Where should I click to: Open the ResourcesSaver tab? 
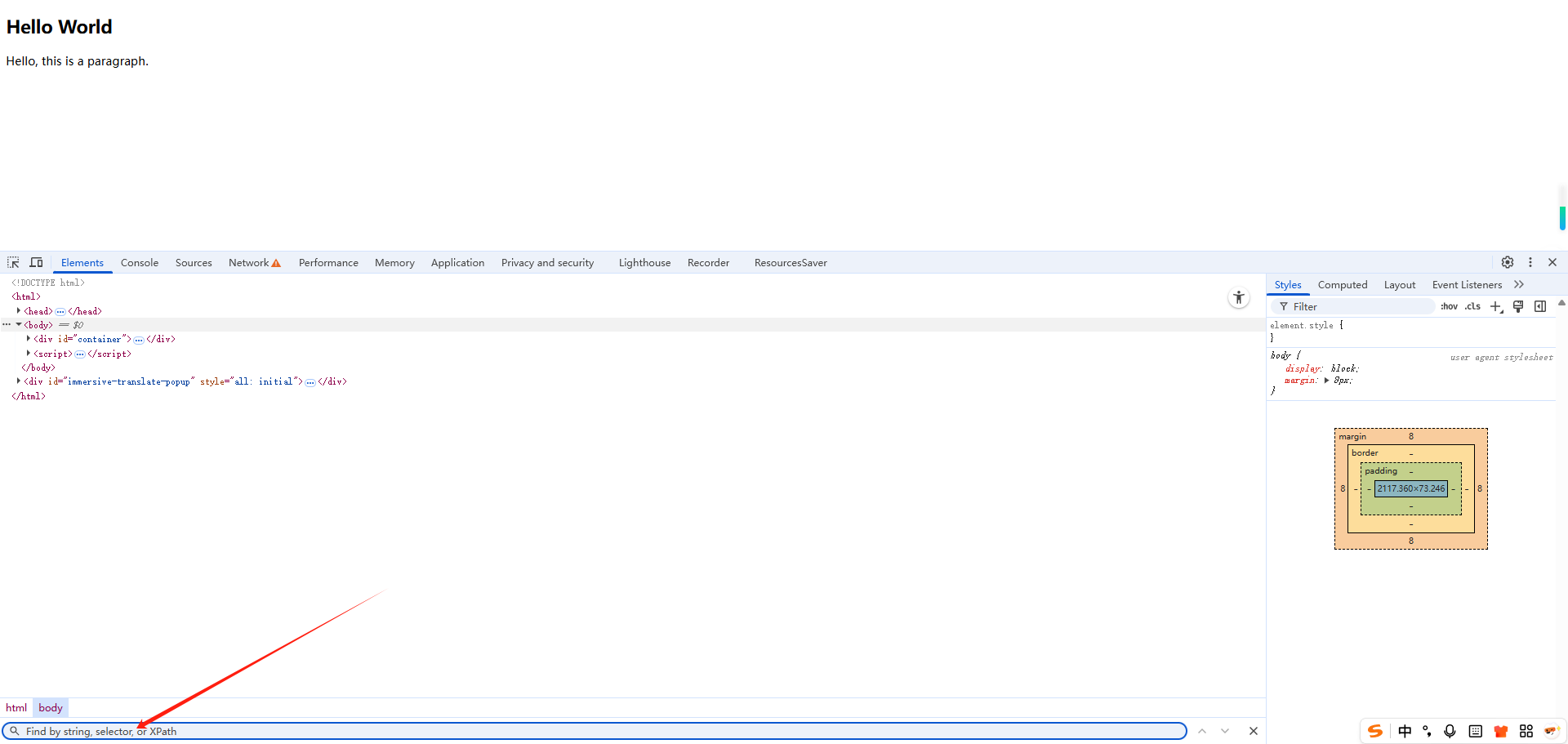tap(791, 262)
